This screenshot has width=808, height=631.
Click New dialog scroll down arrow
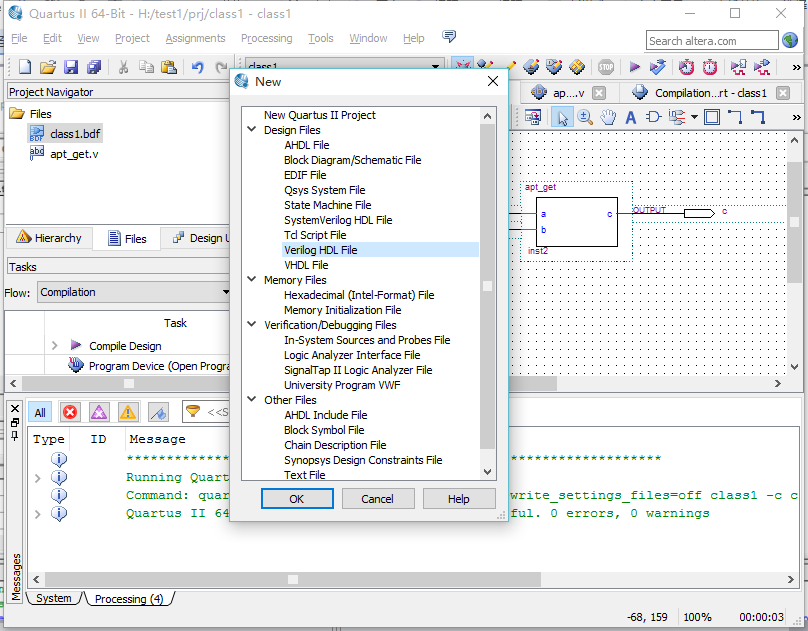pos(487,471)
